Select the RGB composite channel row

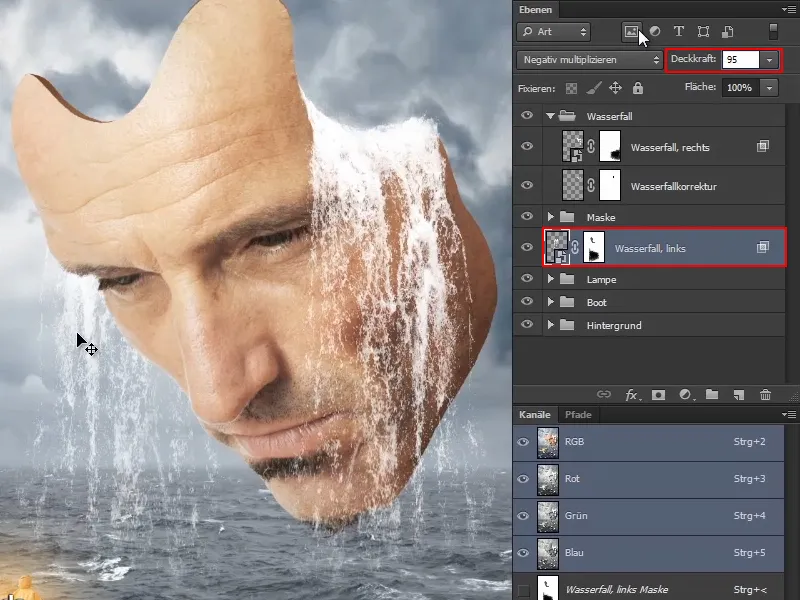click(x=648, y=442)
